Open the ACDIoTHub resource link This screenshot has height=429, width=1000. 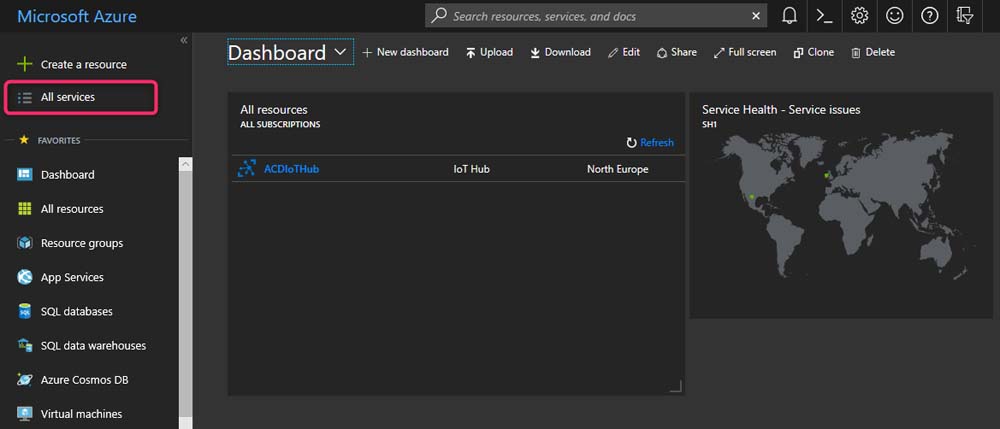click(291, 169)
